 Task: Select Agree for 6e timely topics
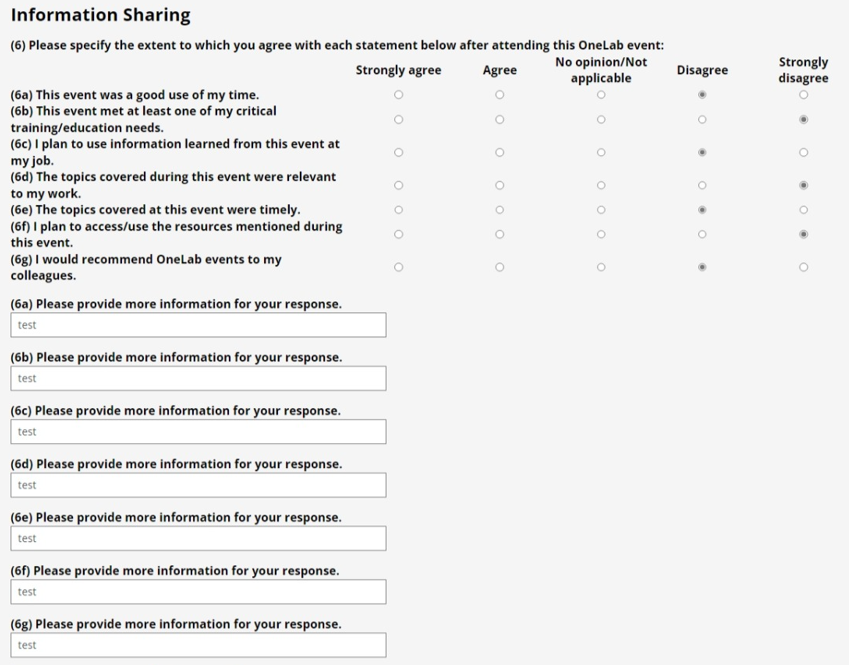(x=500, y=210)
